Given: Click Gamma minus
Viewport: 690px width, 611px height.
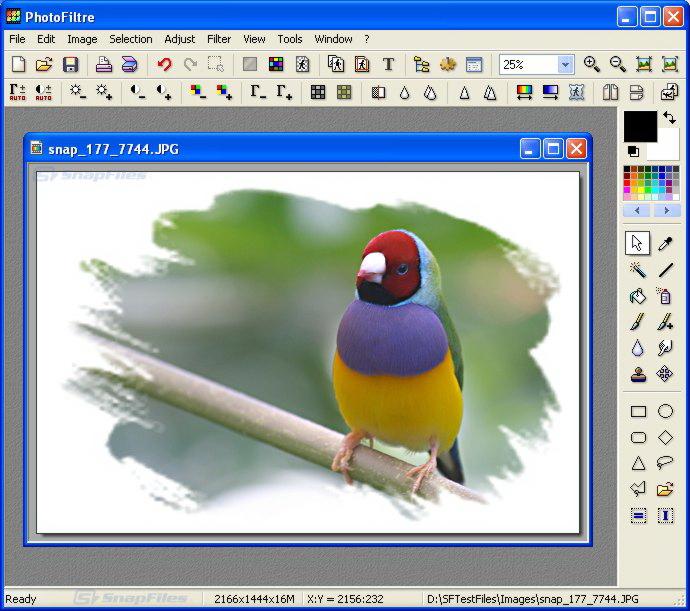Looking at the screenshot, I should click(258, 92).
